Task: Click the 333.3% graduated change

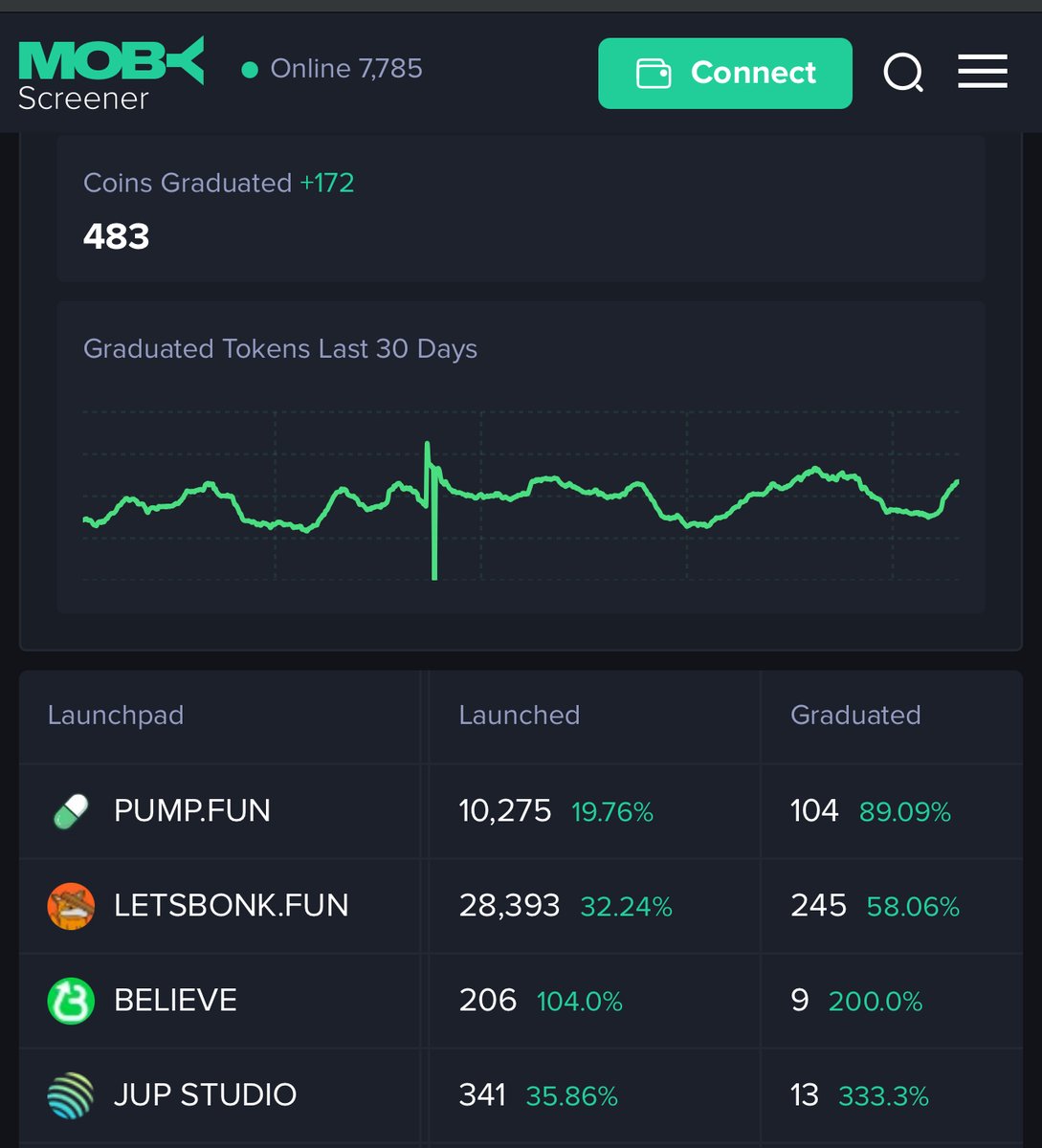Action: 884,1097
